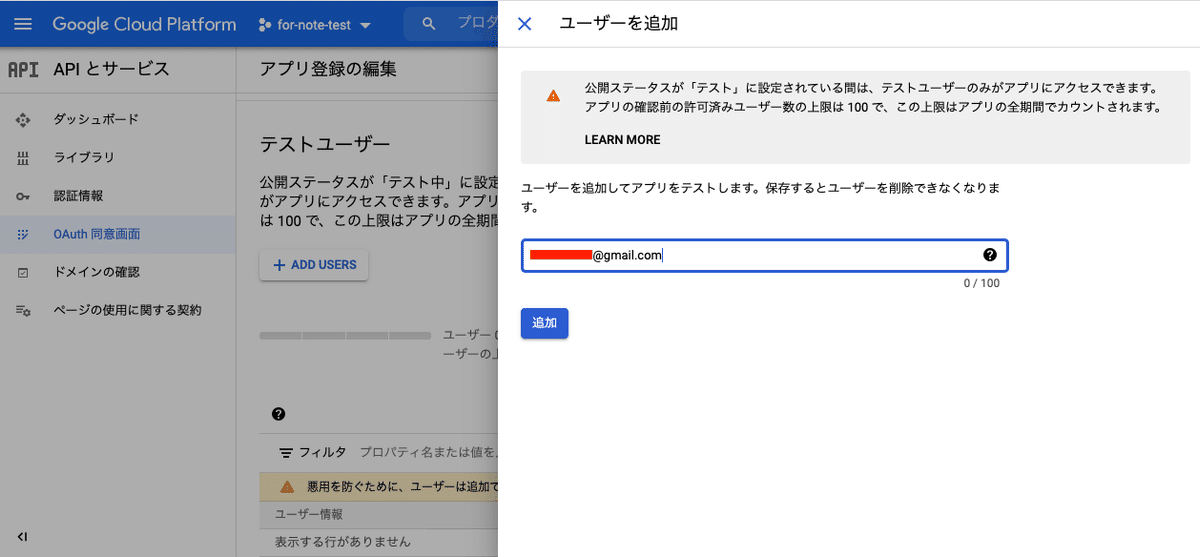
Task: Click the page usage agreement icon
Action: pyautogui.click(x=23, y=310)
